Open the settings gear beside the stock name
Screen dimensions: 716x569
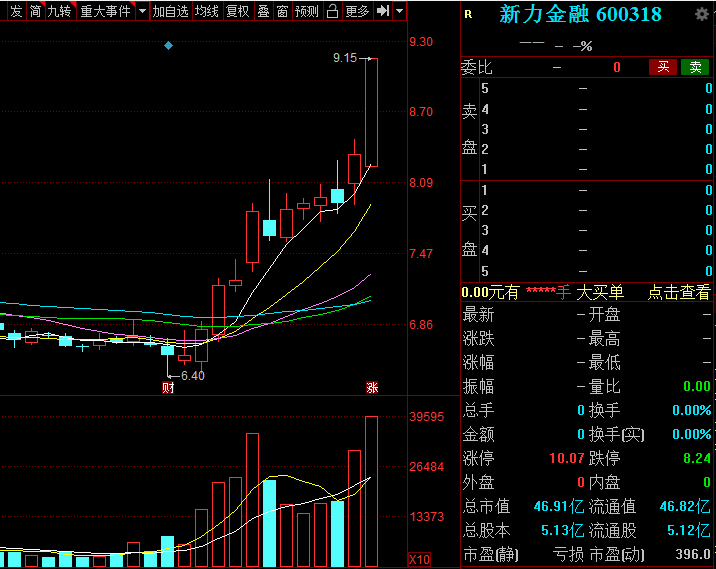coord(703,14)
